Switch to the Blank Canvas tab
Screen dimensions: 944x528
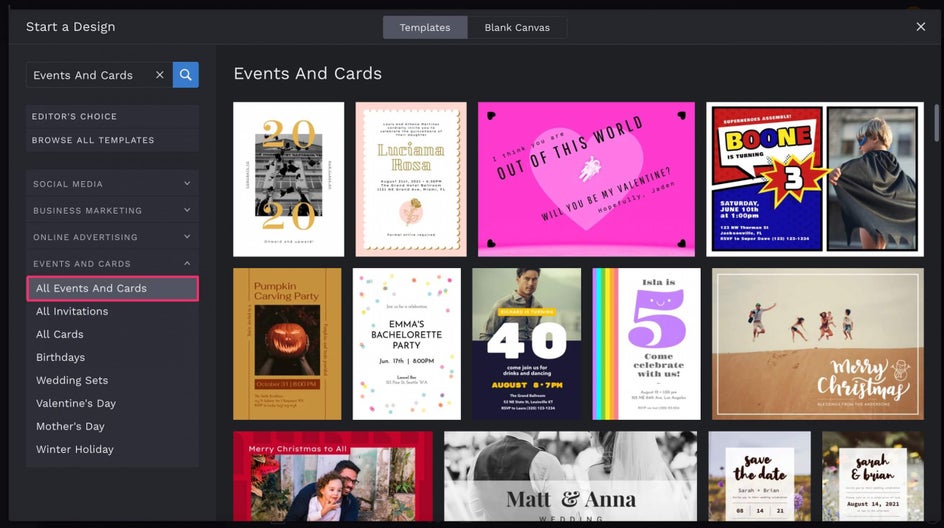click(517, 27)
